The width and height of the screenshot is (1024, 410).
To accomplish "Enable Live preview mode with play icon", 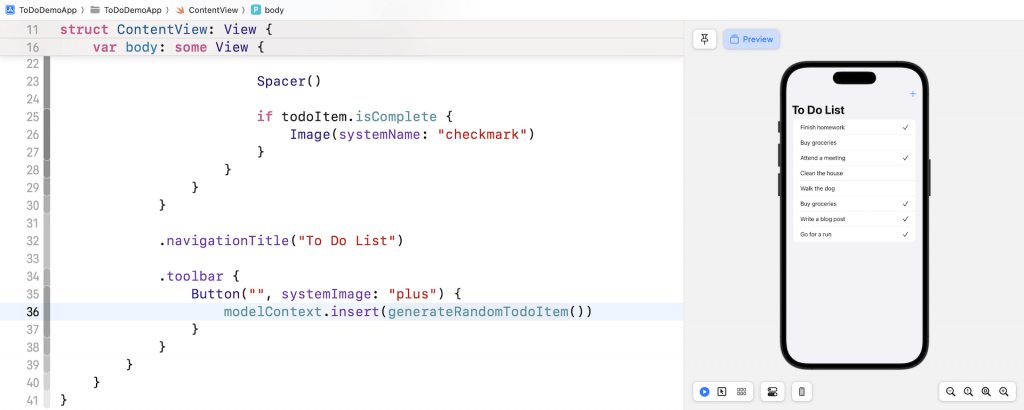I will 705,392.
